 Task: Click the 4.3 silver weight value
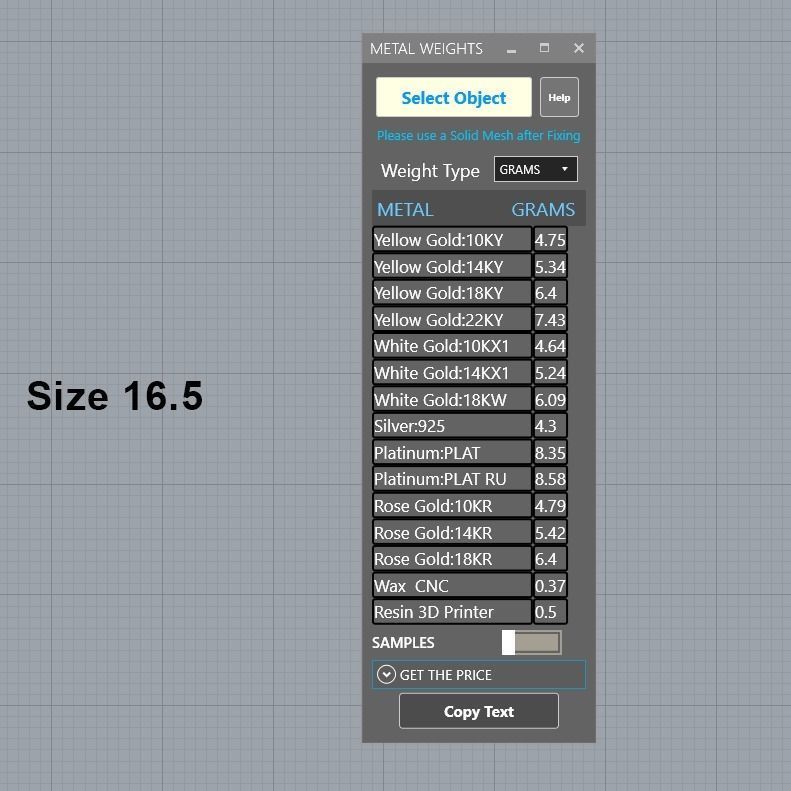pyautogui.click(x=550, y=426)
